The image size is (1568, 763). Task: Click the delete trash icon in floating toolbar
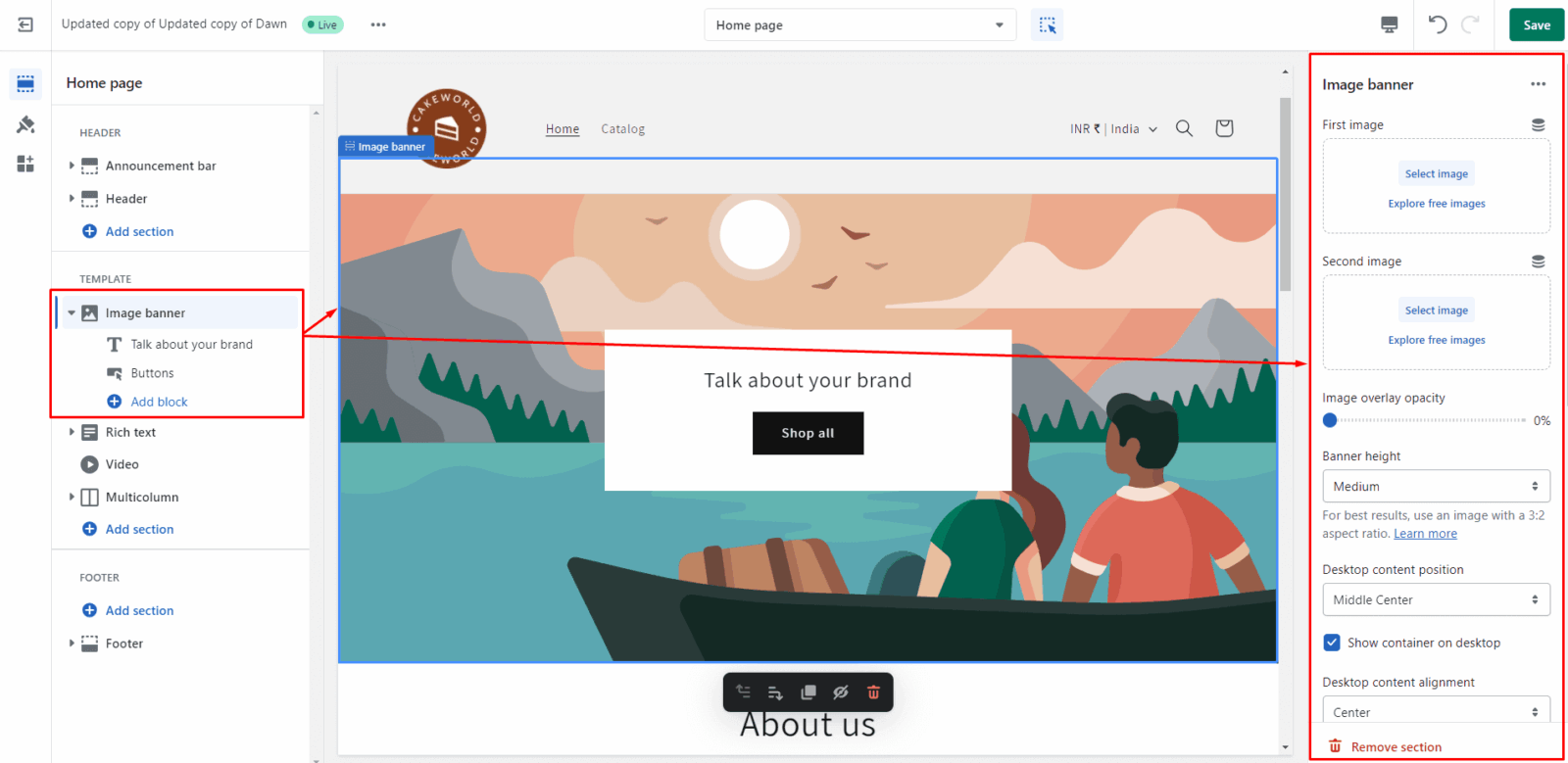point(873,692)
